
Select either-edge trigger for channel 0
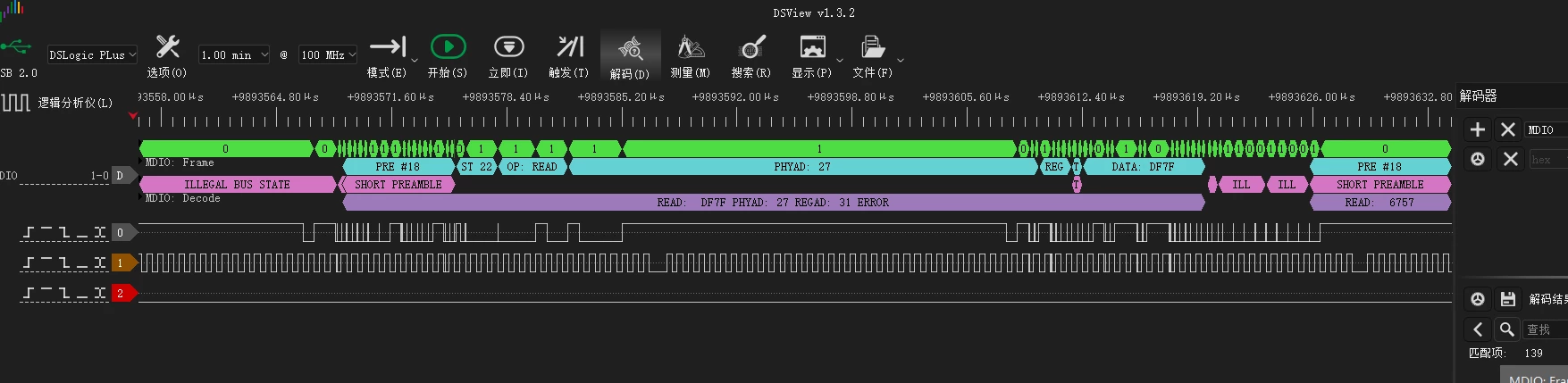pos(100,233)
